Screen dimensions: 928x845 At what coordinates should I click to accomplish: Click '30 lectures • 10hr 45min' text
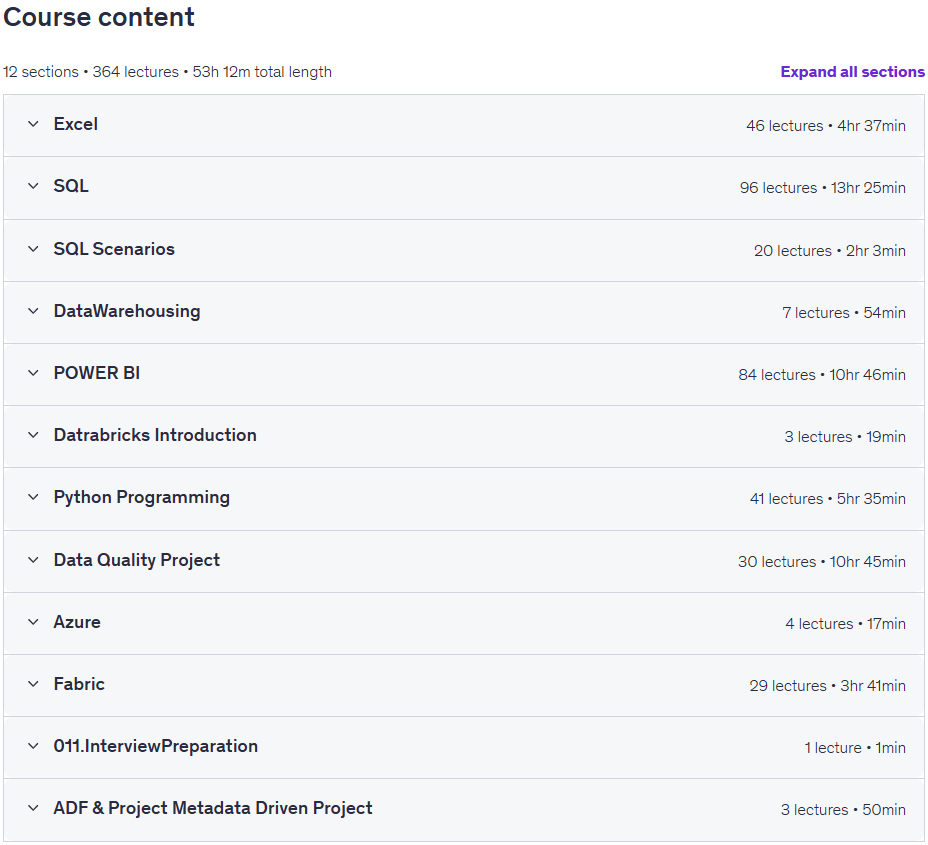pos(821,562)
